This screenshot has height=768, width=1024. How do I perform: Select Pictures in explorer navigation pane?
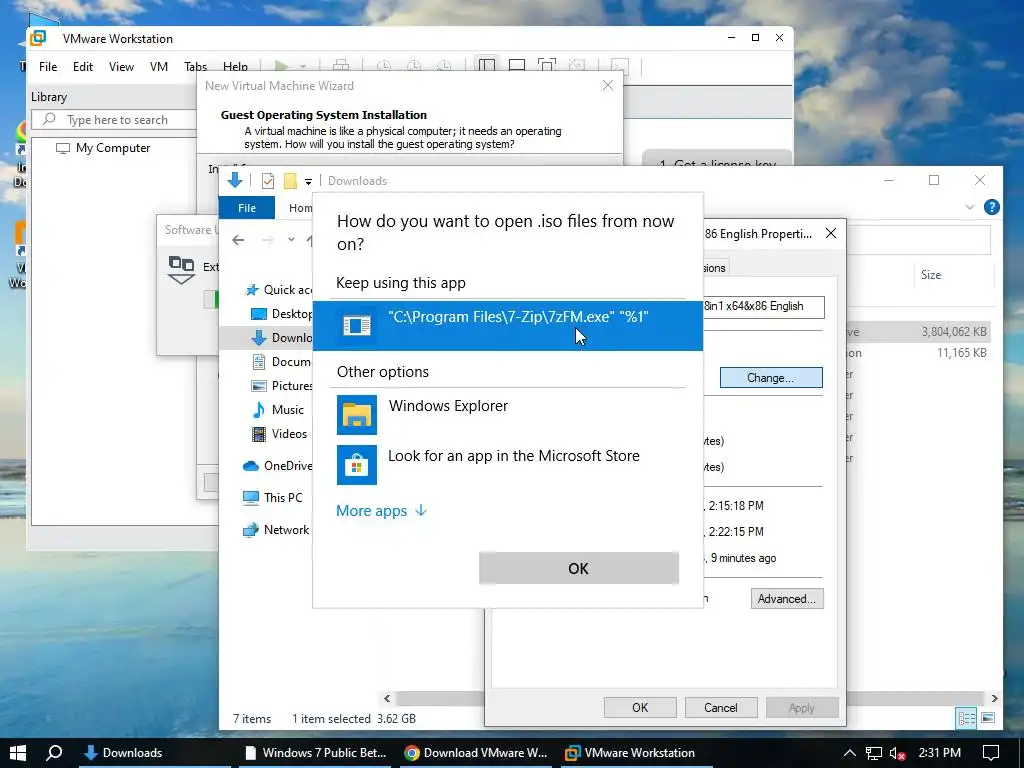pos(281,386)
